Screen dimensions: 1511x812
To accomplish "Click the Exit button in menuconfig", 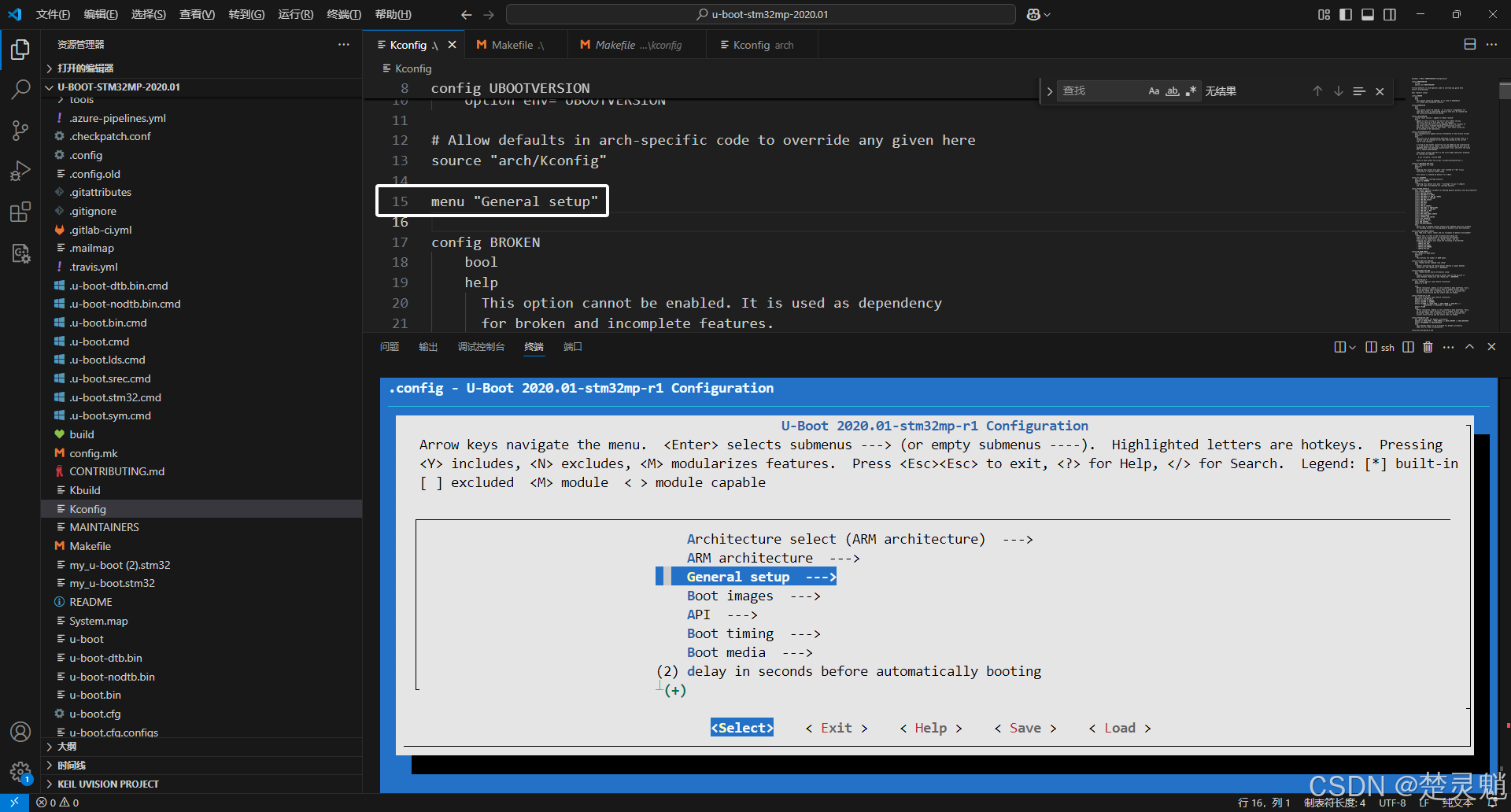I will (x=837, y=729).
